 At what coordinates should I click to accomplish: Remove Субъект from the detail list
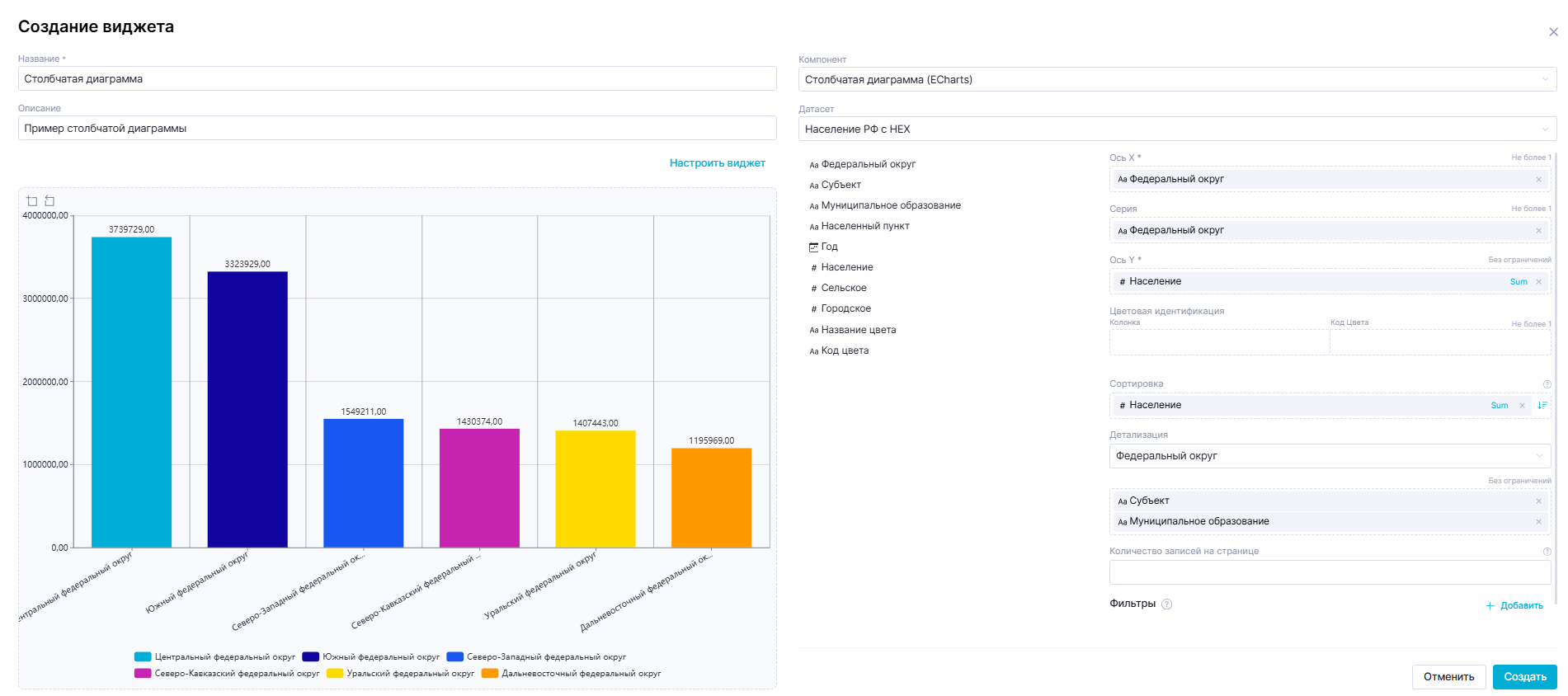tap(1538, 501)
